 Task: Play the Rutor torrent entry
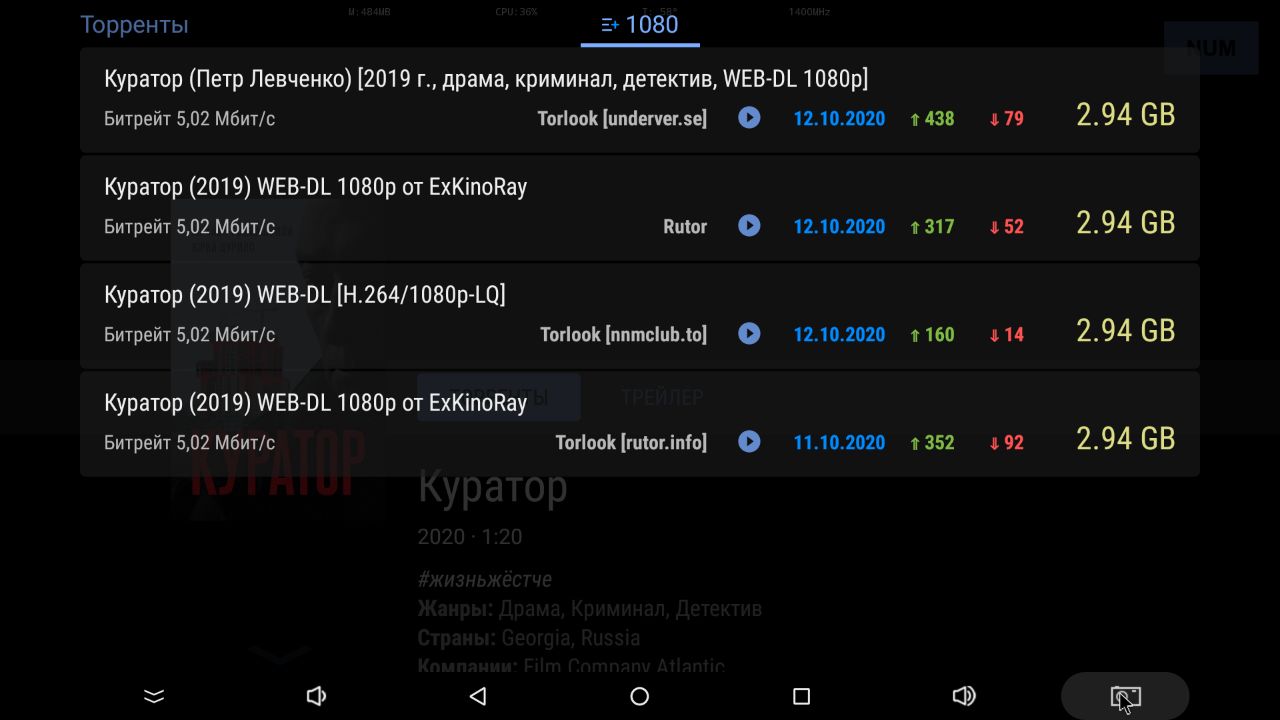coord(749,226)
